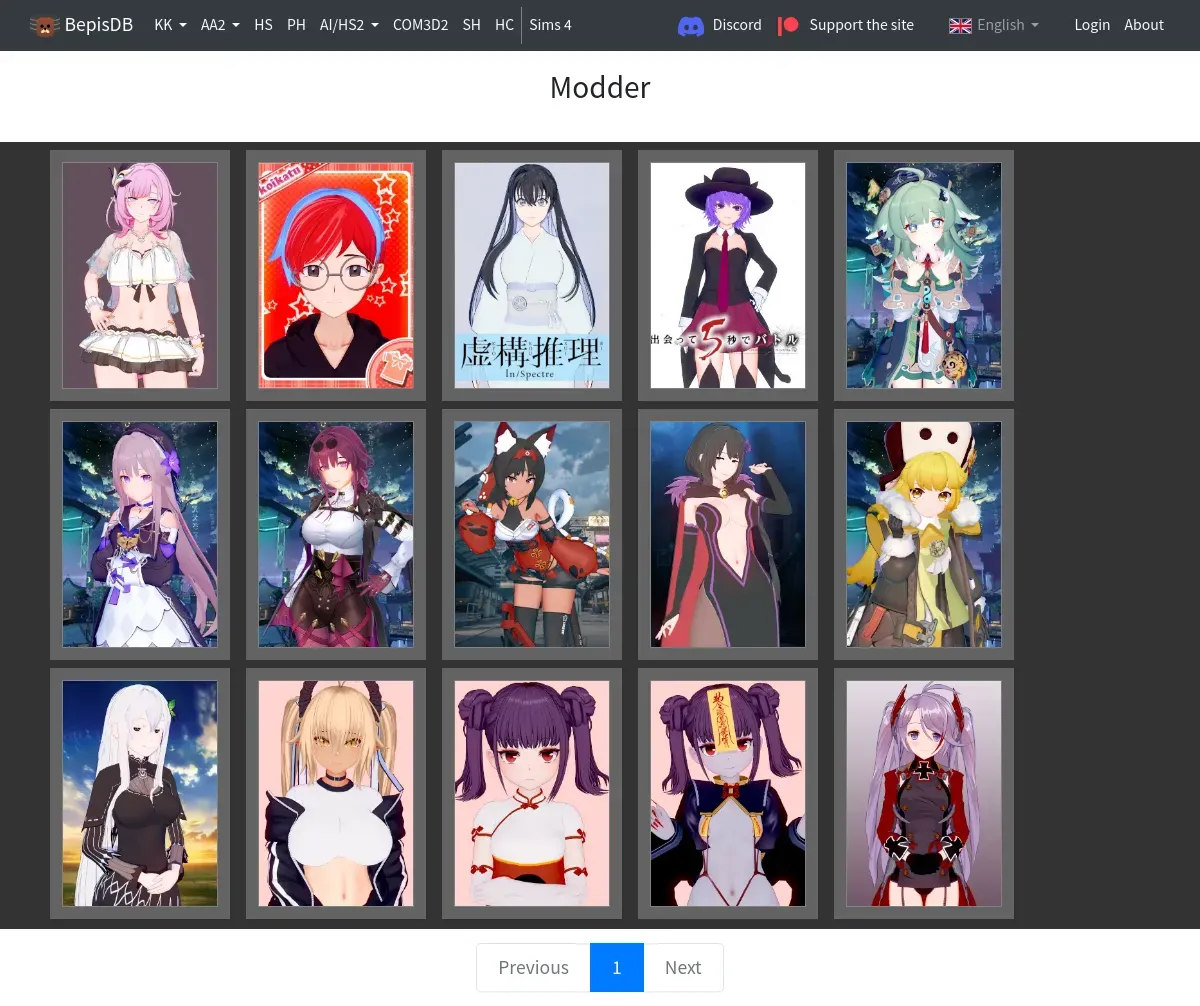Open the blonde twin-tail tanned girl card
The height and width of the screenshot is (1006, 1200).
(336, 793)
